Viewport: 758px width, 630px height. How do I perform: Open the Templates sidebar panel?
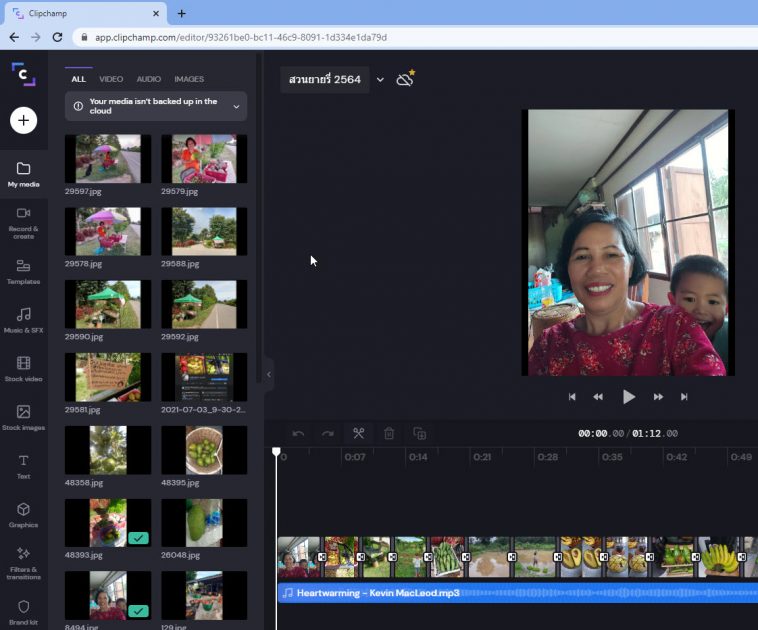tap(23, 271)
